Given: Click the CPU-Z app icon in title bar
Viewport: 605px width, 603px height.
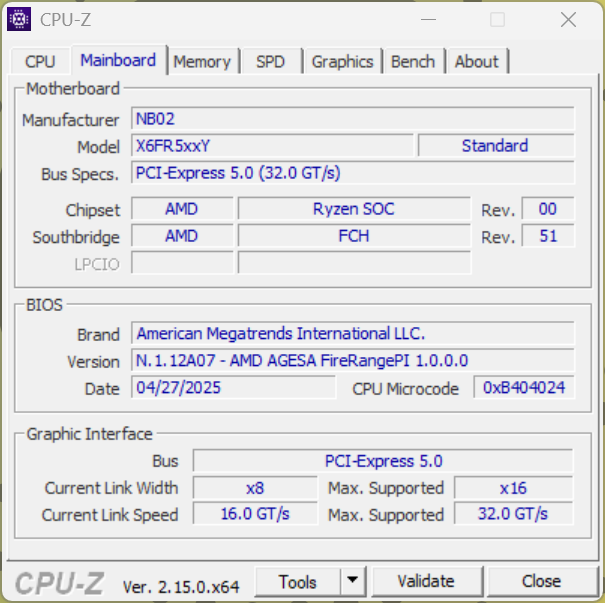Looking at the screenshot, I should (x=19, y=19).
